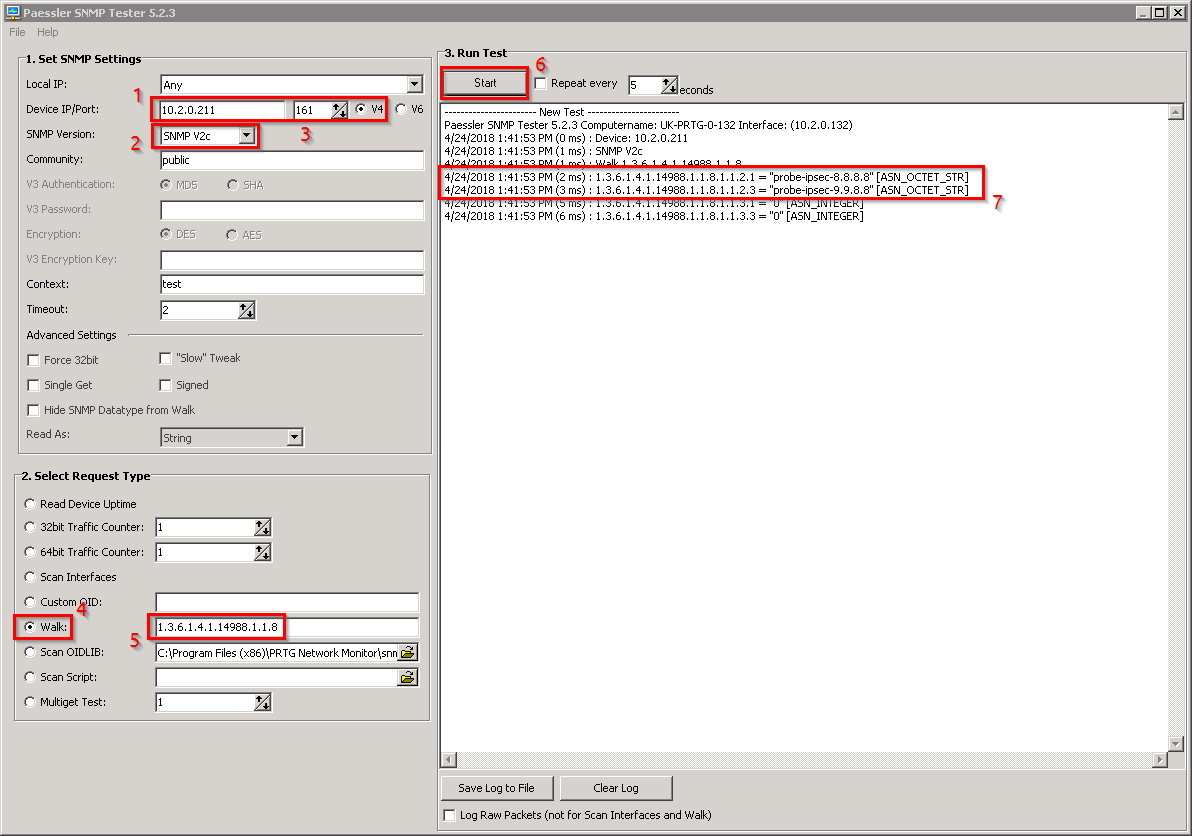Open the Help menu
Screen dimensions: 1192x836
[x=48, y=32]
